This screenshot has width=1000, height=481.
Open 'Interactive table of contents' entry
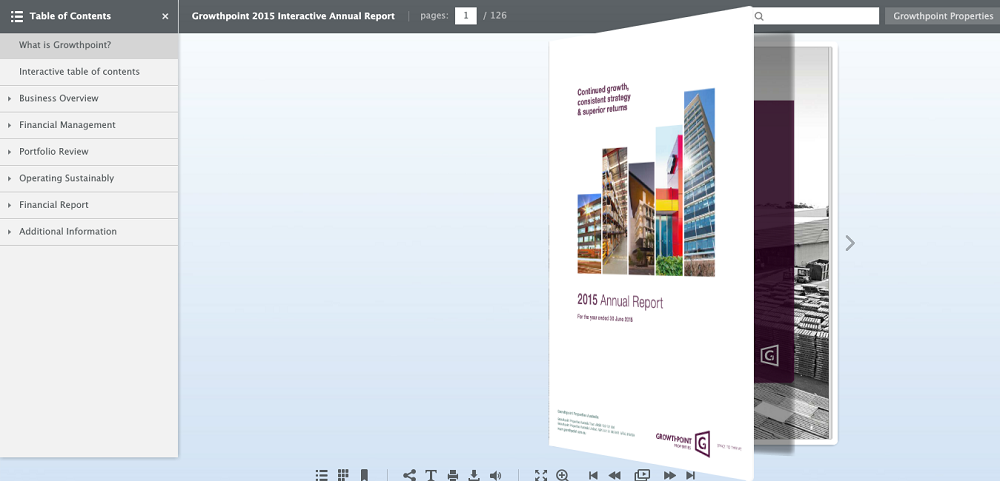[89, 72]
